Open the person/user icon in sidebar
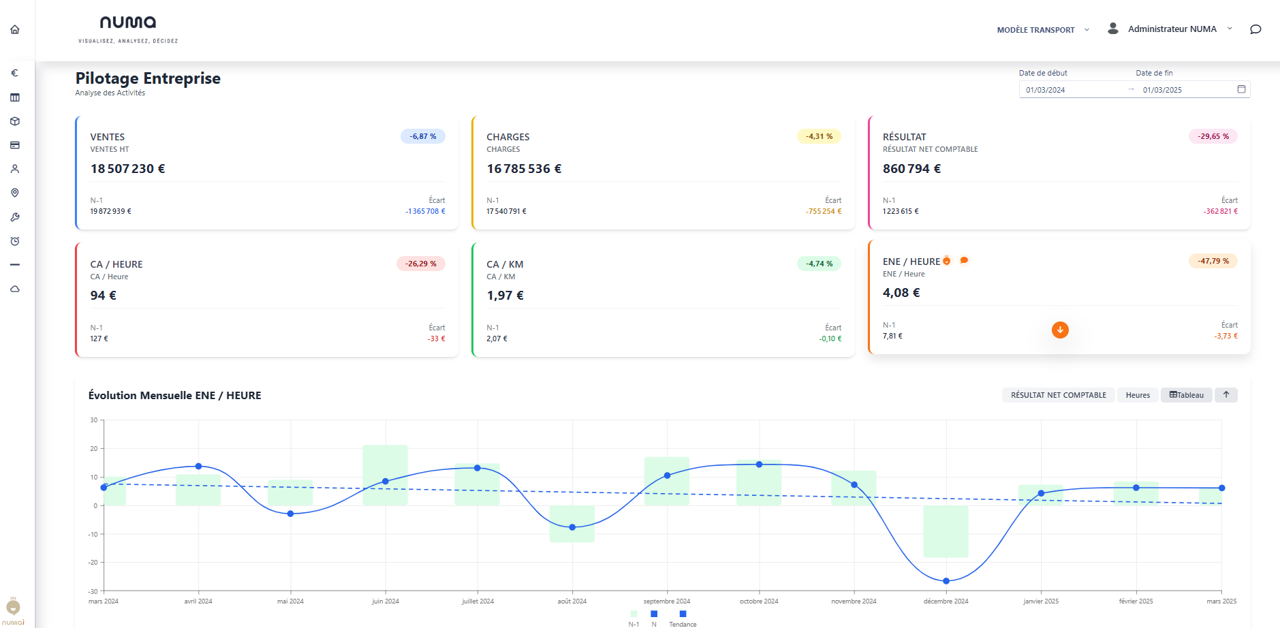The image size is (1280, 628). tap(15, 169)
